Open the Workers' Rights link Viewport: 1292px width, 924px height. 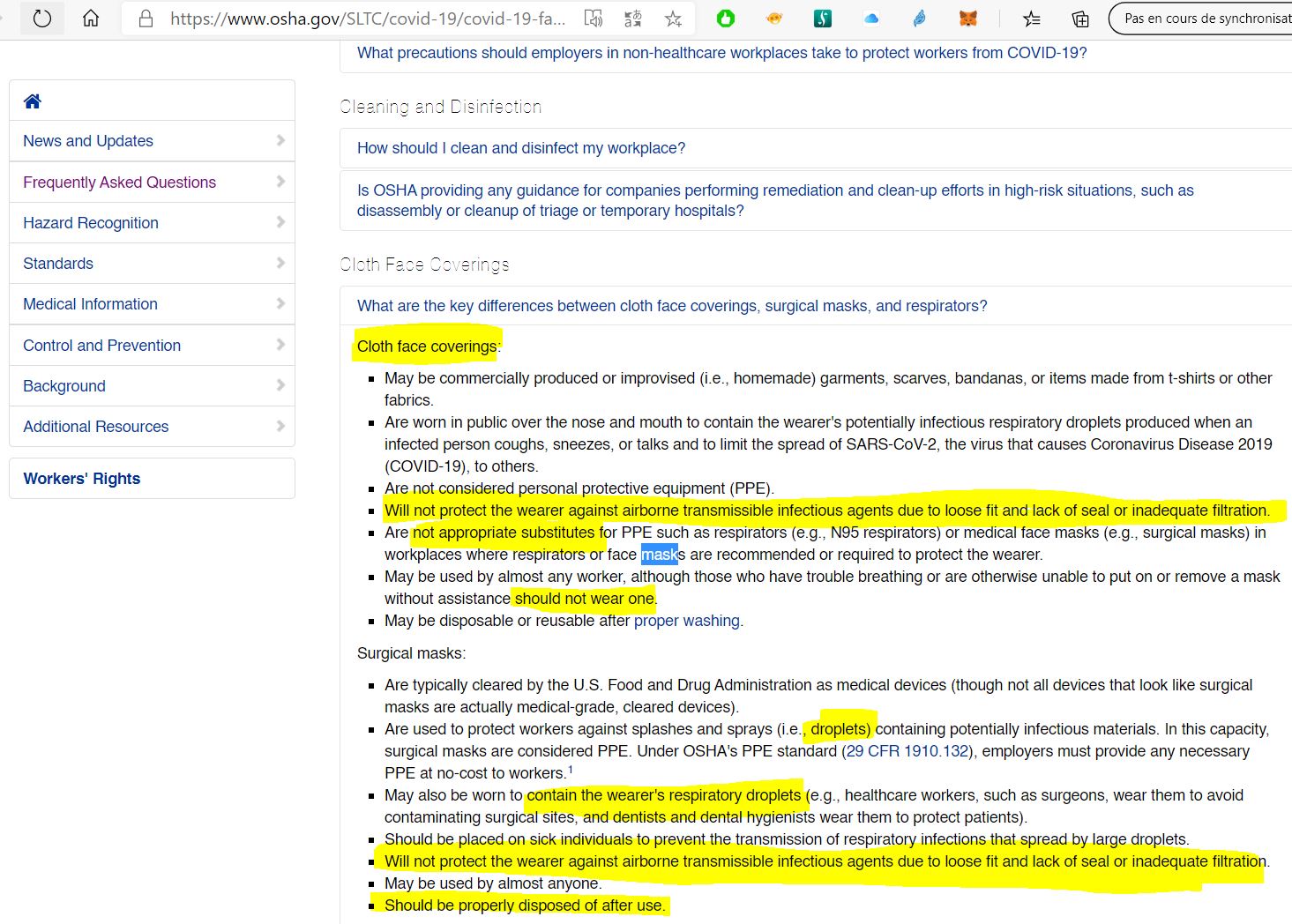82,479
